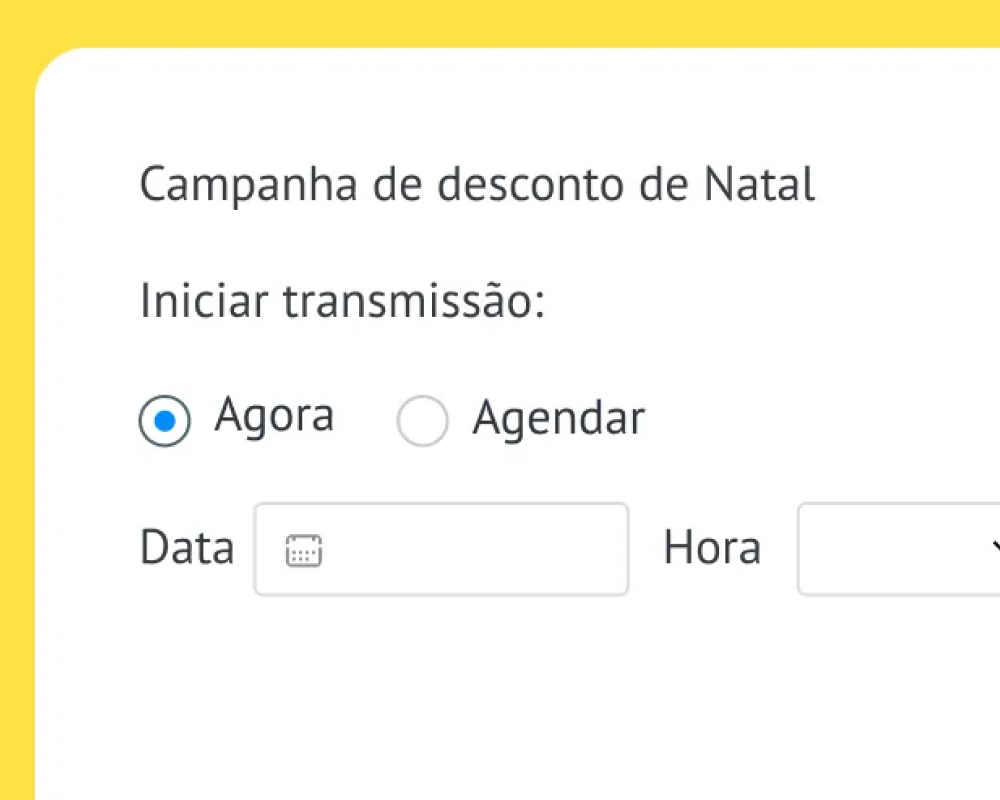Focus the Data date input field
Screen dimensions: 1000x800
tap(470, 549)
